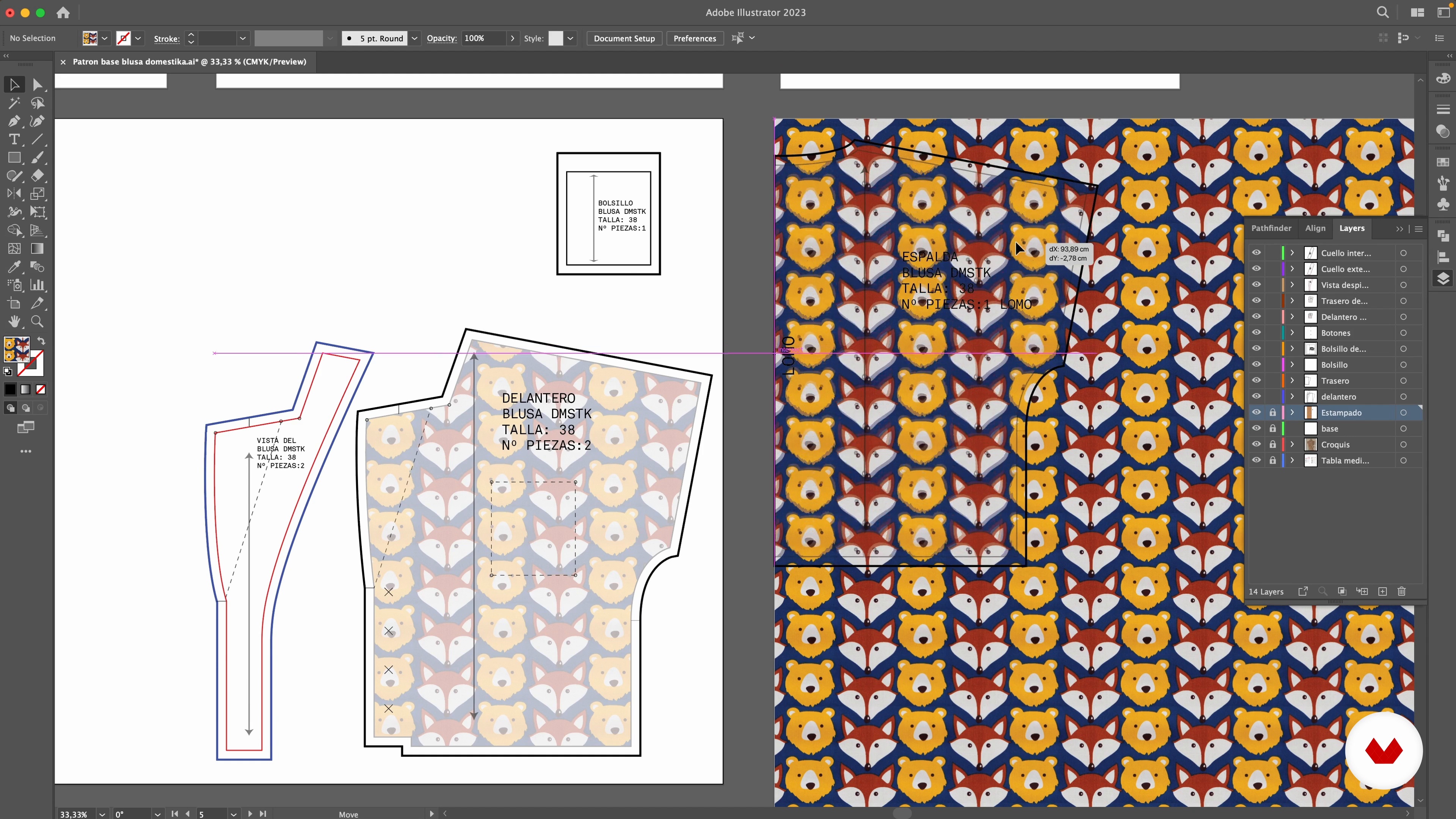Unlock the base layer
The image size is (1456, 819).
pyautogui.click(x=1272, y=428)
